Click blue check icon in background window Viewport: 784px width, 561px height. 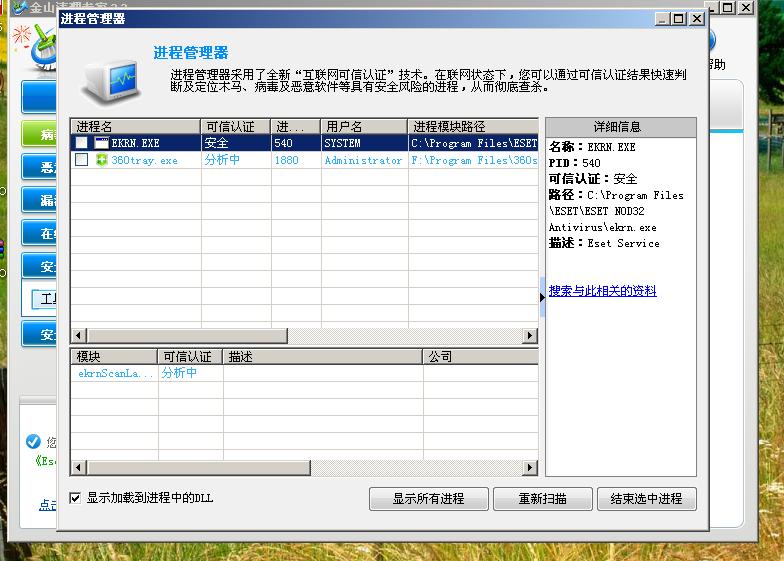click(33, 441)
